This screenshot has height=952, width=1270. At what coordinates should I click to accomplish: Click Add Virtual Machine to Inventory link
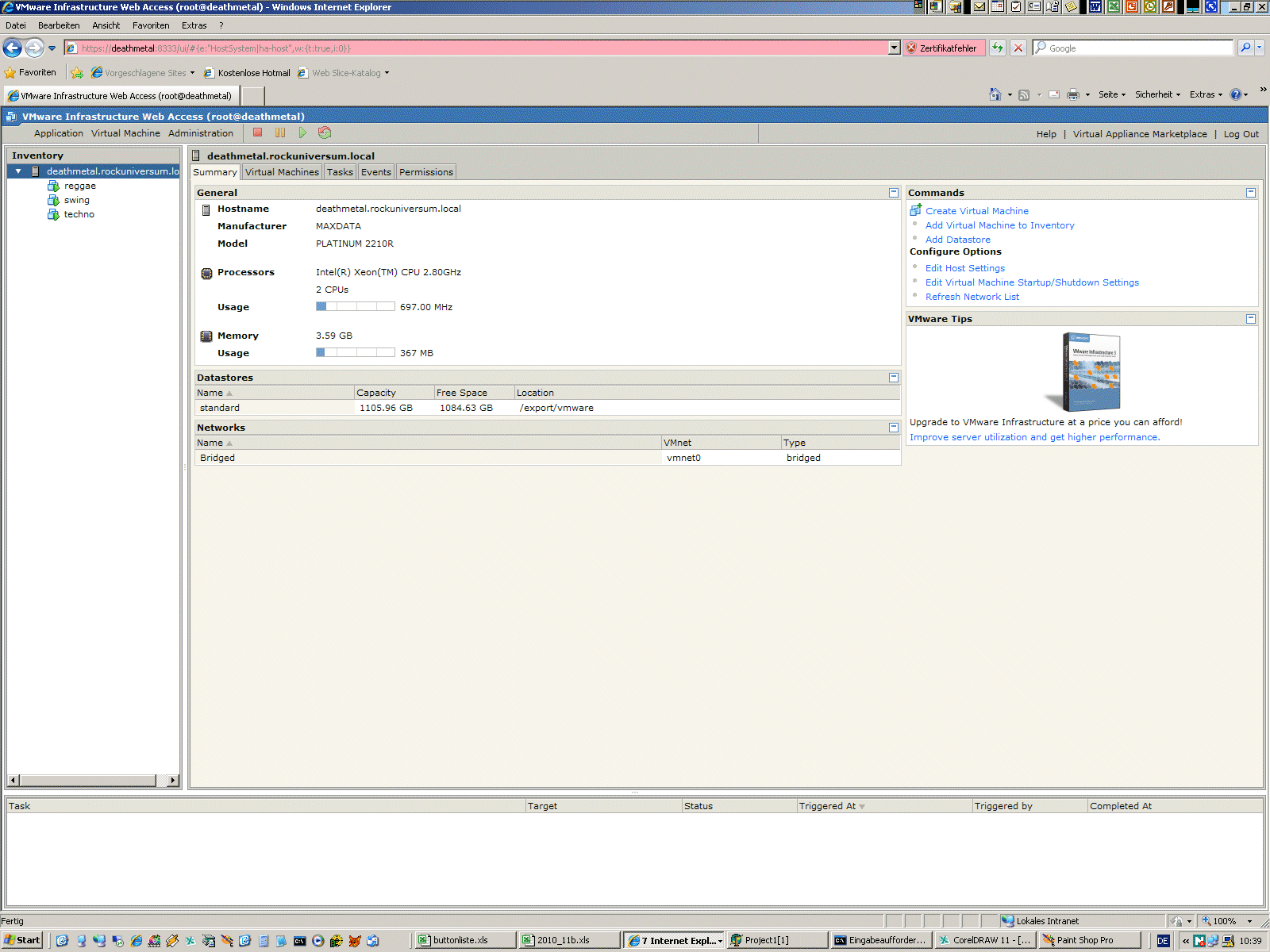[1000, 225]
